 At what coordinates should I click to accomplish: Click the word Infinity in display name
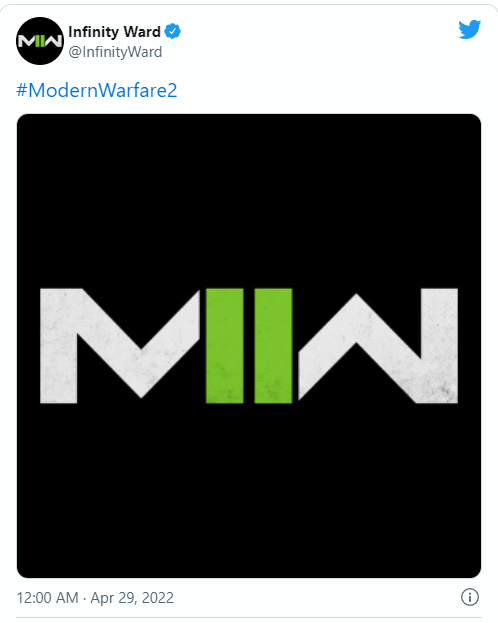click(x=93, y=32)
